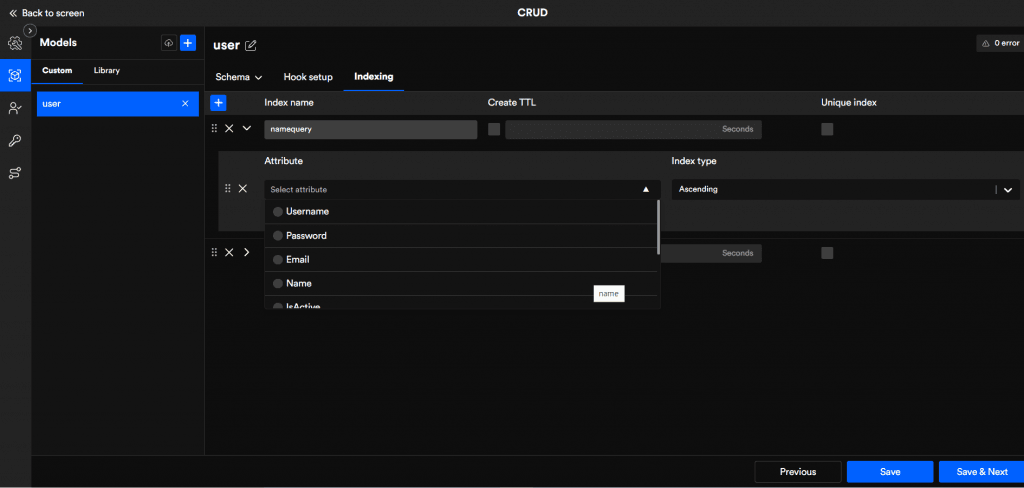Click the namequery TTL Seconds field

[633, 129]
